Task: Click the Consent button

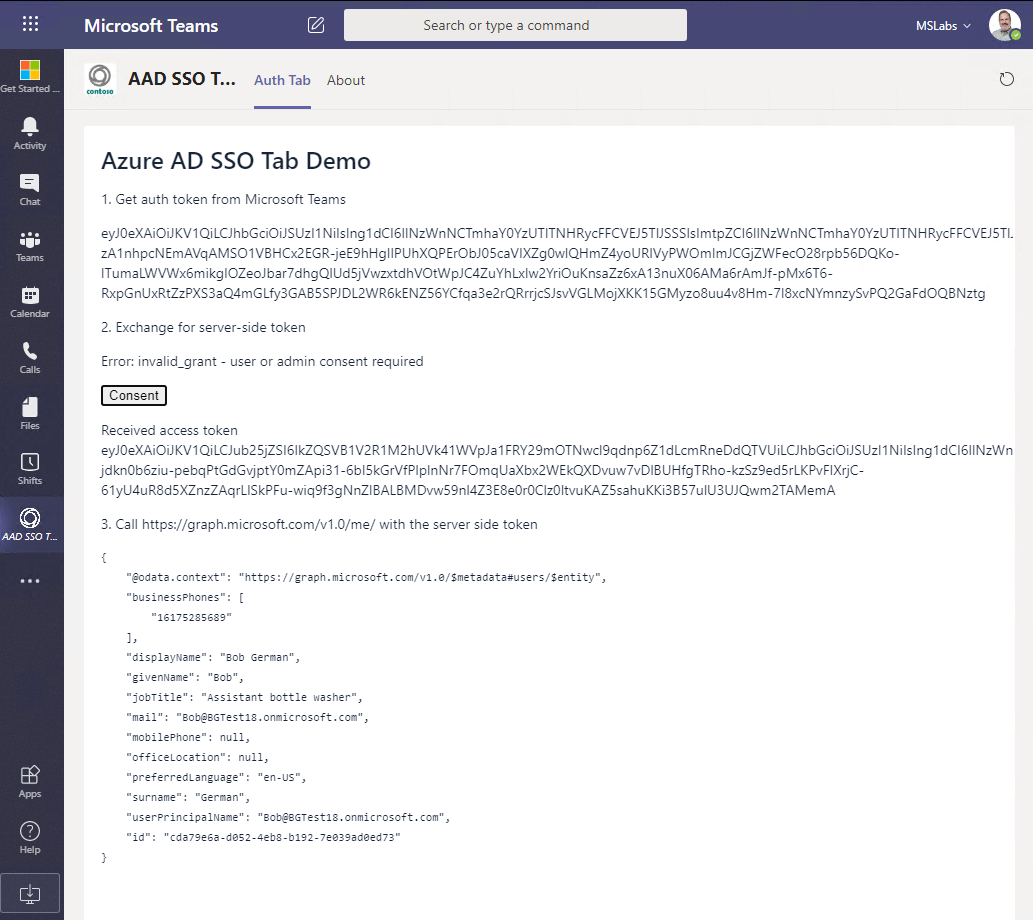Action: [134, 395]
